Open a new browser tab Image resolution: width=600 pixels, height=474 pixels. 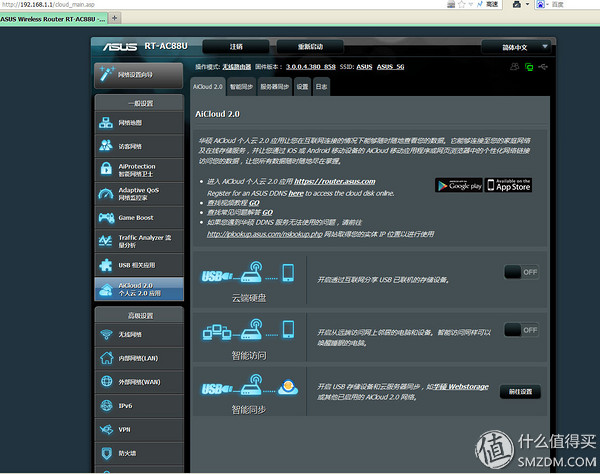pos(114,18)
